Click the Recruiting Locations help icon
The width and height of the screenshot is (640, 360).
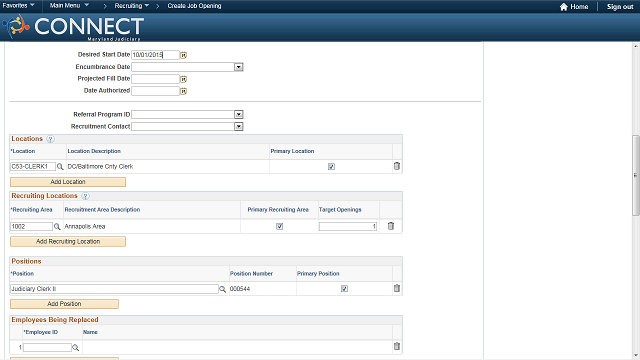(85, 196)
